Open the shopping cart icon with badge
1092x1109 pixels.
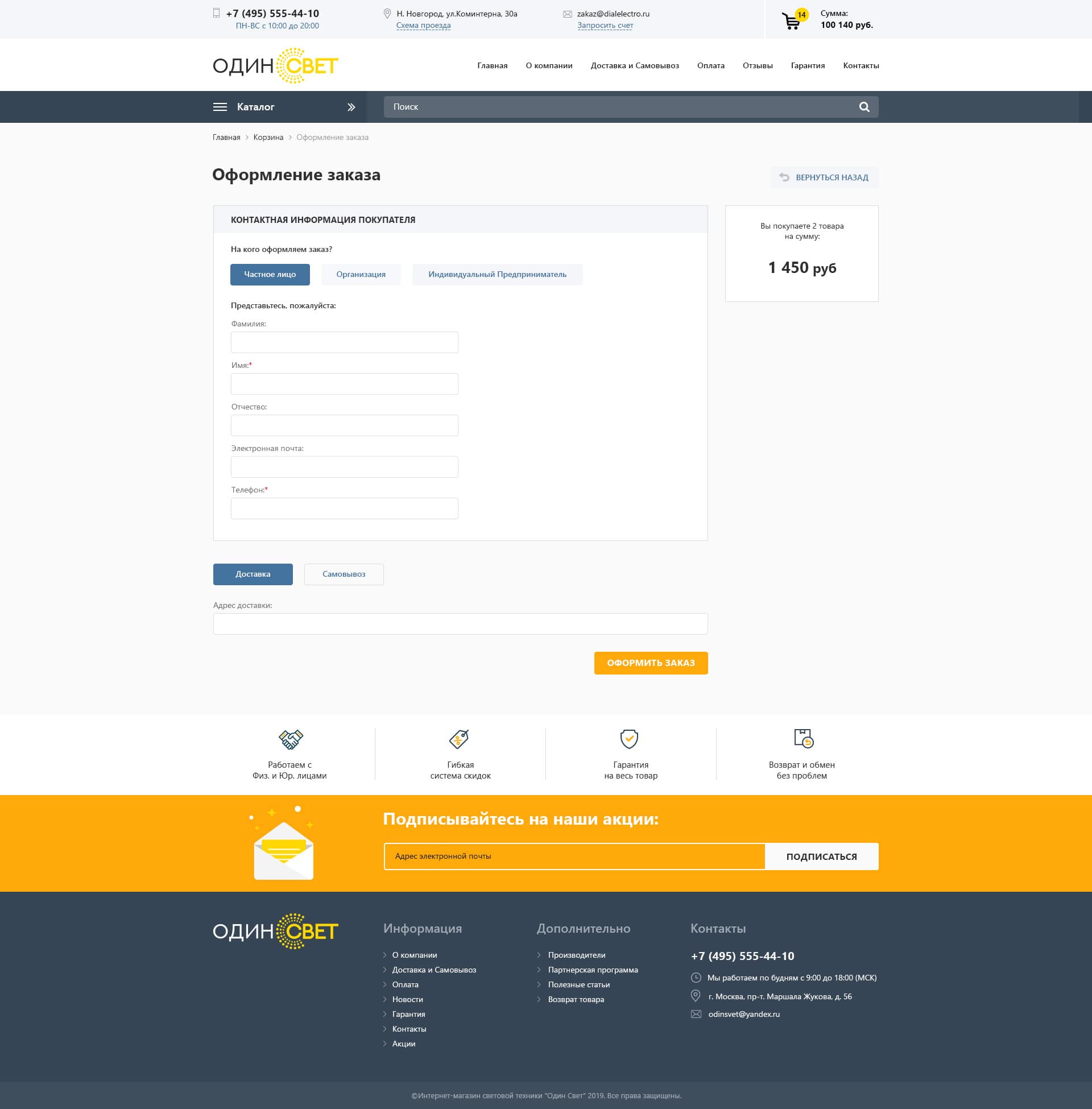pyautogui.click(x=795, y=19)
